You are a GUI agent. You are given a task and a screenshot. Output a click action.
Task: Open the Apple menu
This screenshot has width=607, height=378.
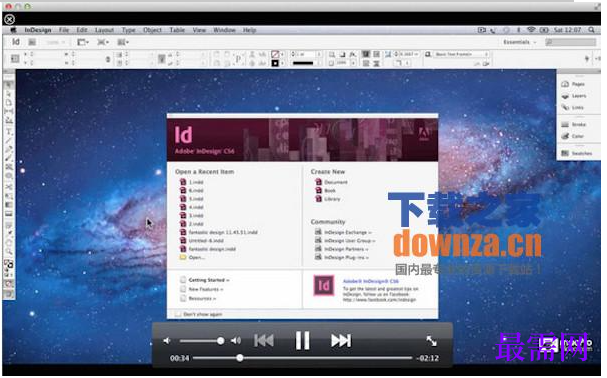point(14,30)
